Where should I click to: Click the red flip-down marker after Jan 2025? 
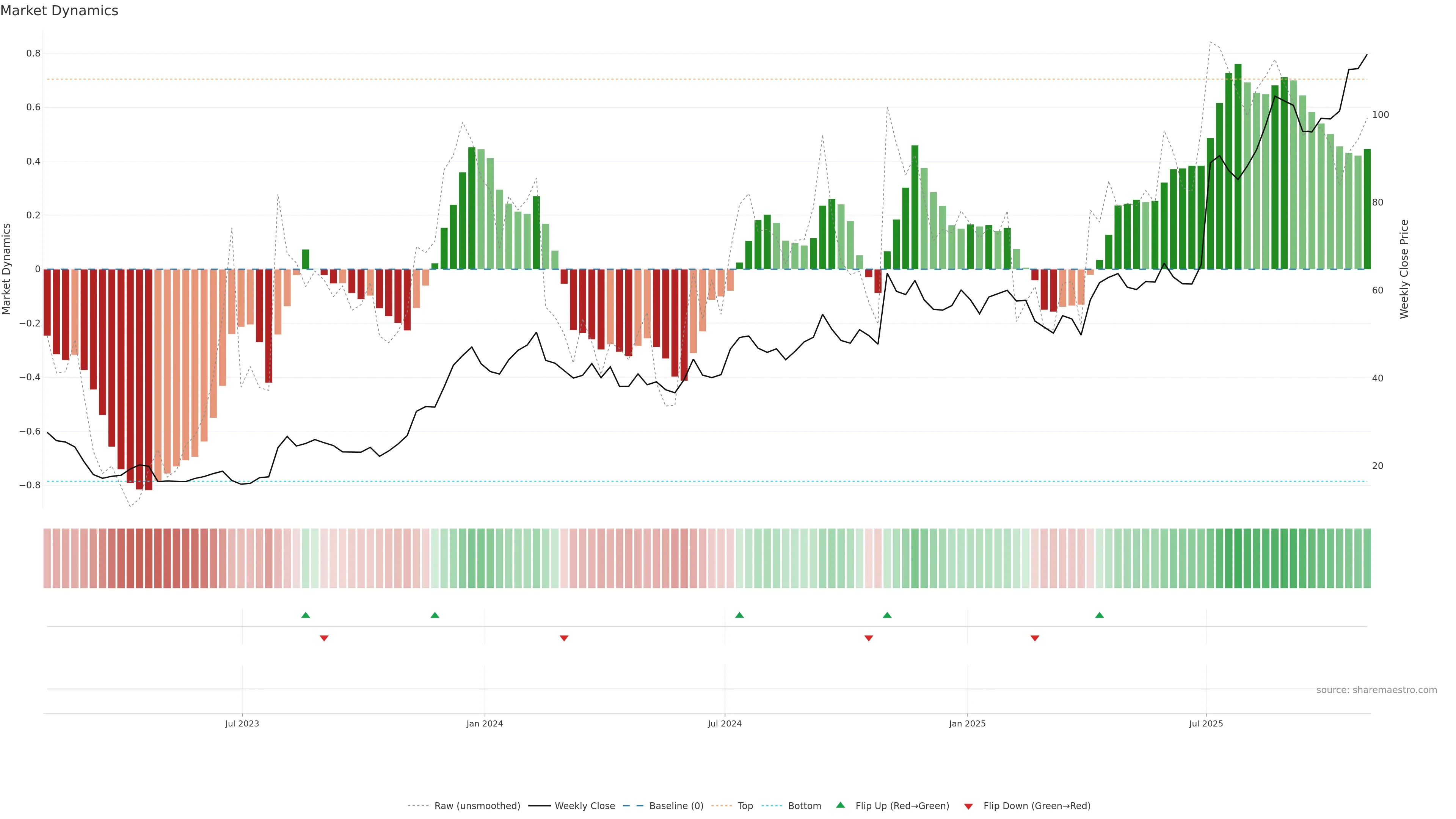coord(1035,638)
